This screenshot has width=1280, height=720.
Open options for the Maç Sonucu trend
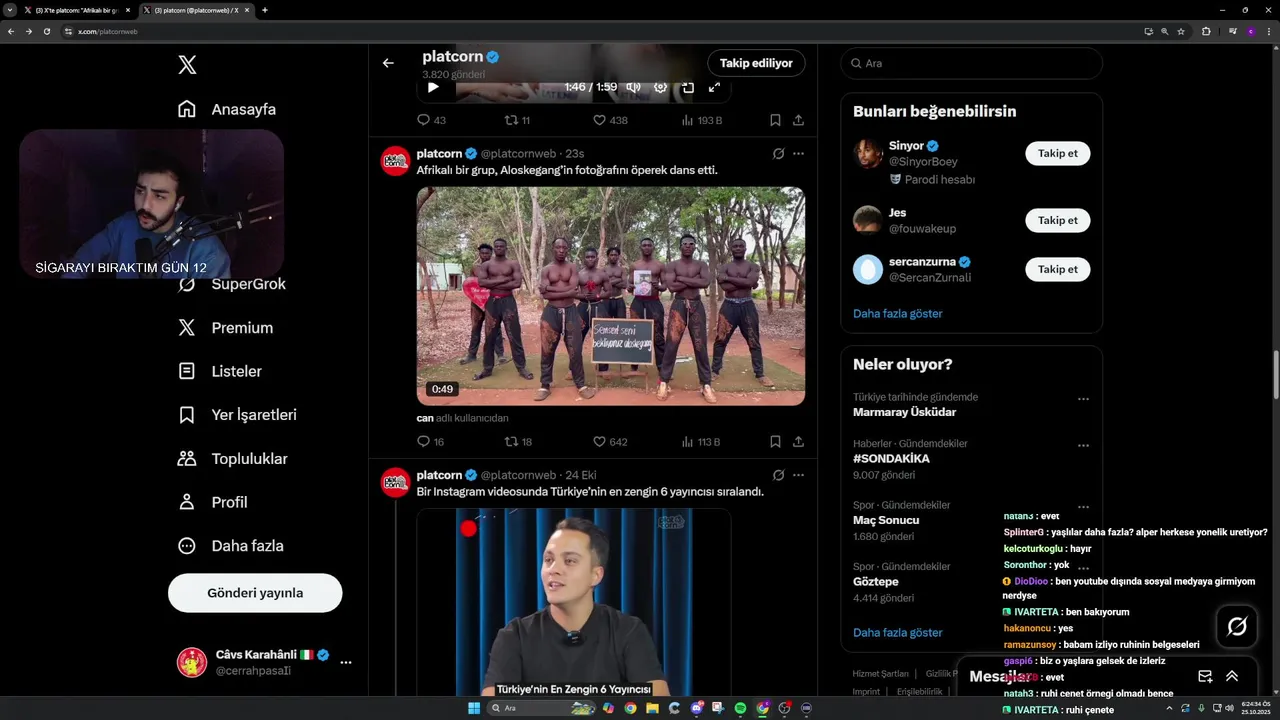pyautogui.click(x=1083, y=507)
